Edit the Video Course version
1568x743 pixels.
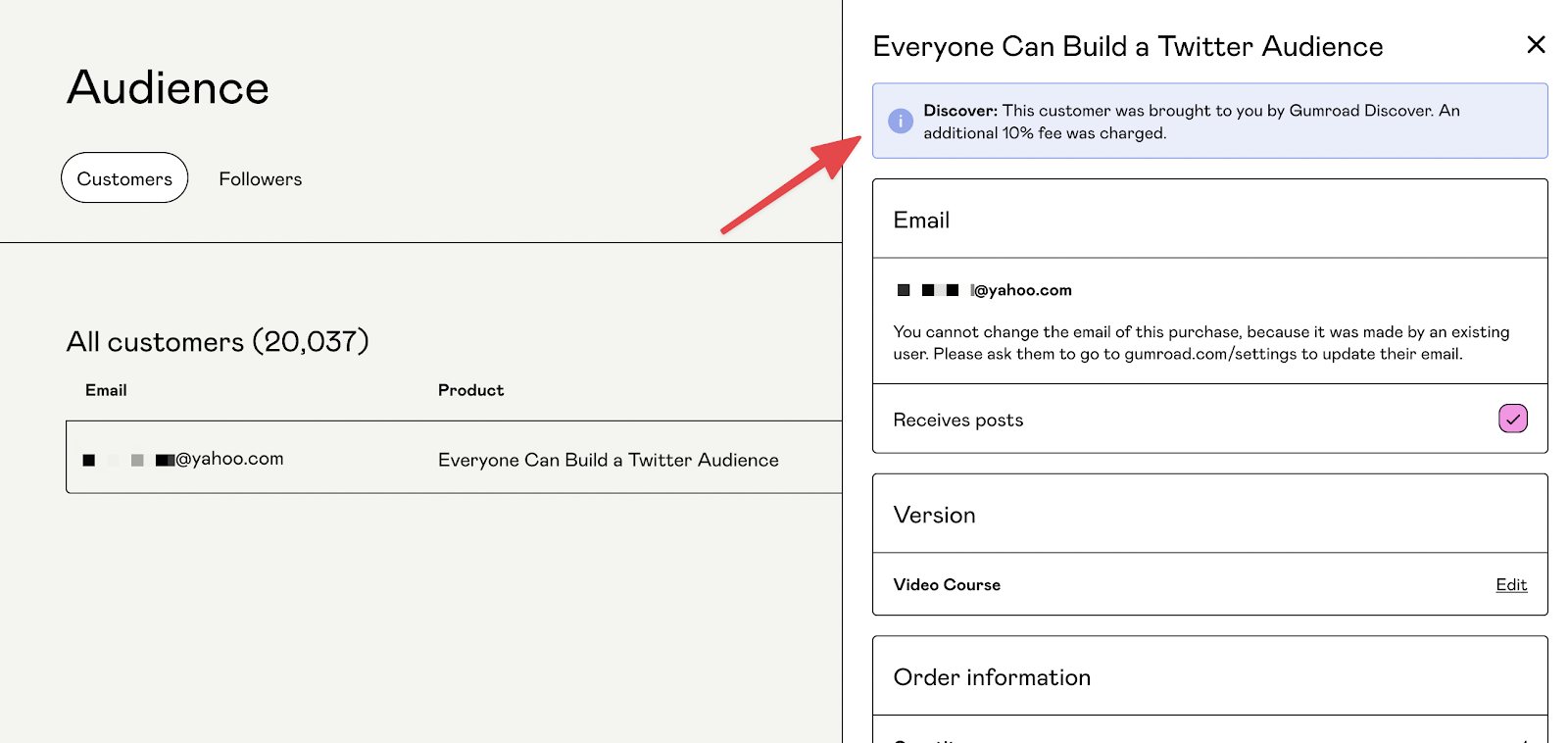1510,585
